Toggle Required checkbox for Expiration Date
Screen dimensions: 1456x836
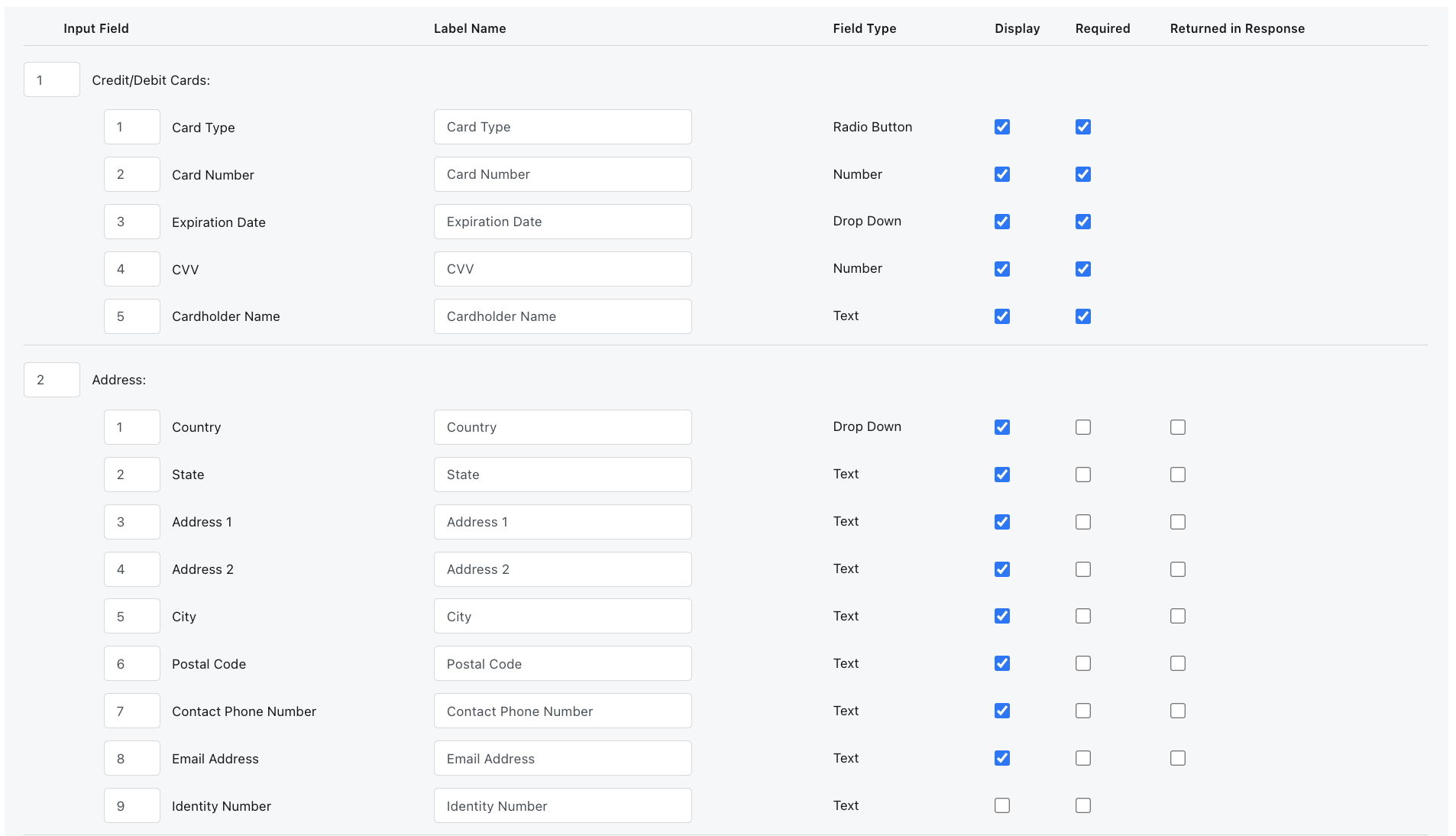tap(1083, 222)
